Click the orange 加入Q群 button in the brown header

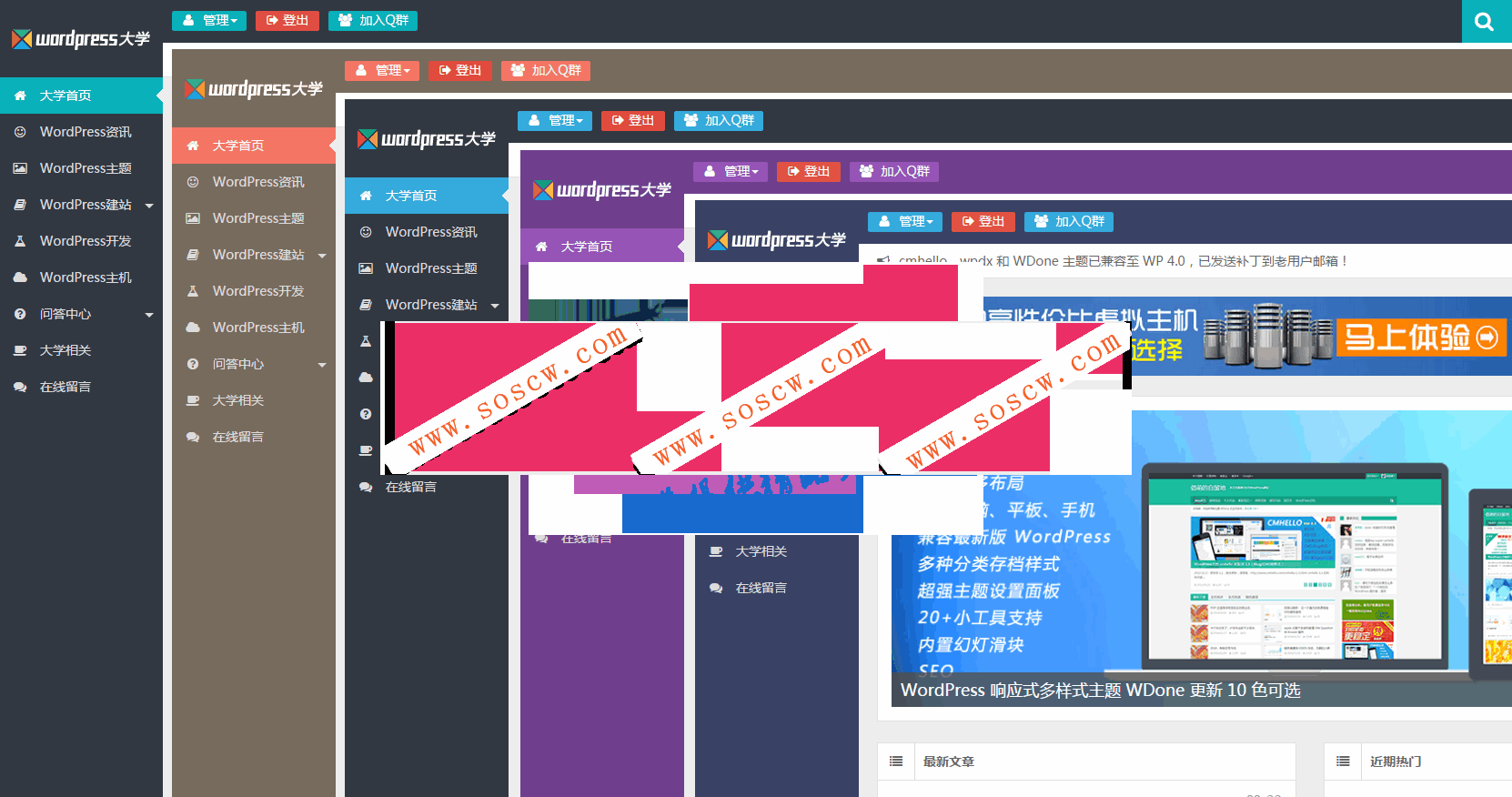[x=546, y=70]
